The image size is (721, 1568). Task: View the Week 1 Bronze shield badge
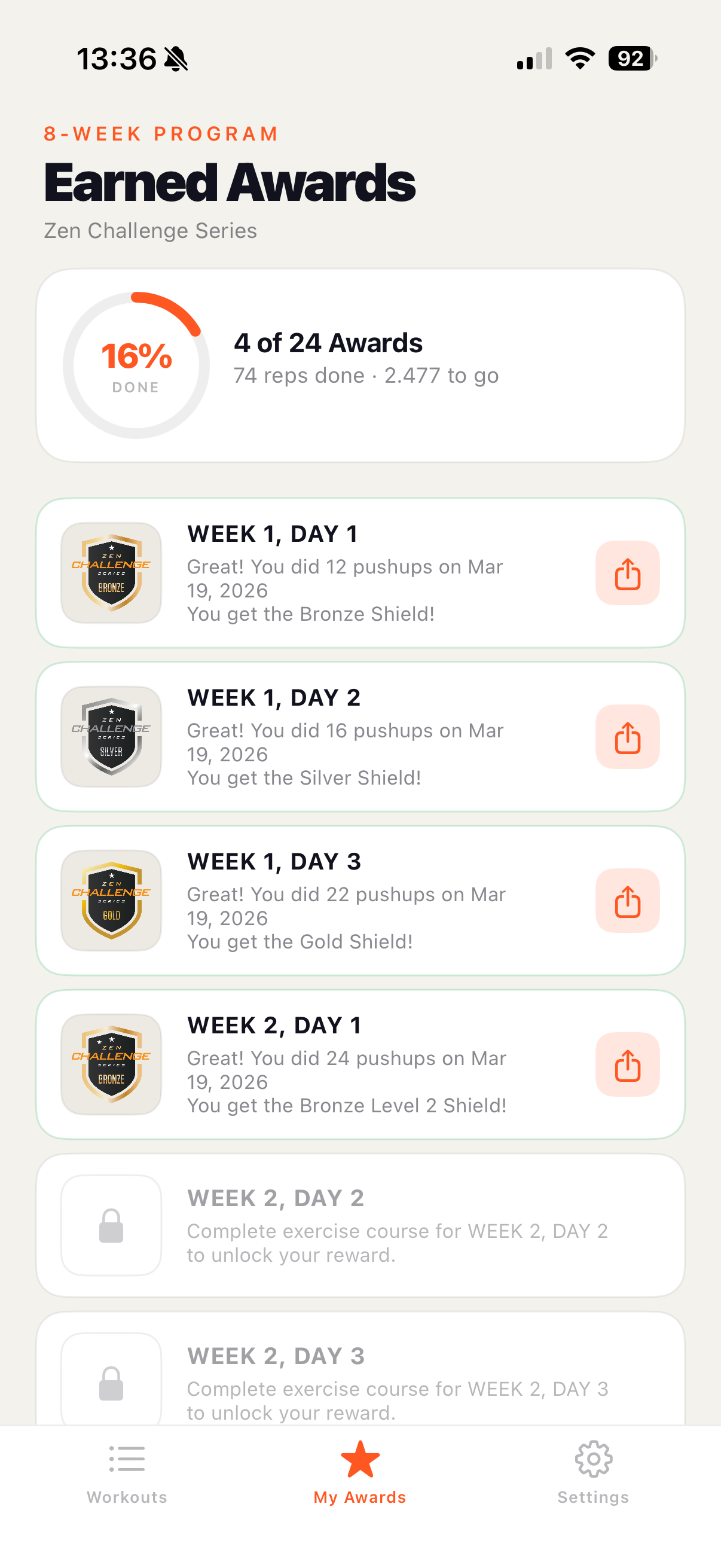tap(111, 573)
